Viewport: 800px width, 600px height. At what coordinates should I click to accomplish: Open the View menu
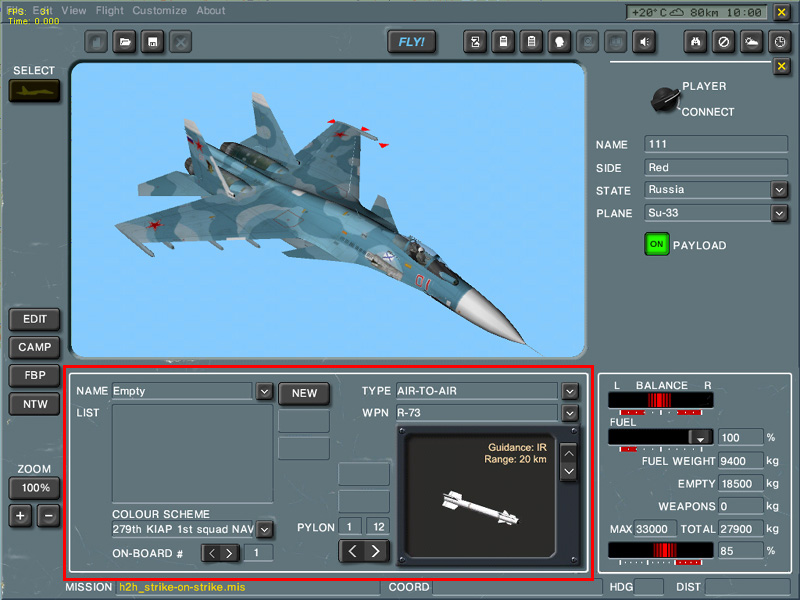pos(74,10)
